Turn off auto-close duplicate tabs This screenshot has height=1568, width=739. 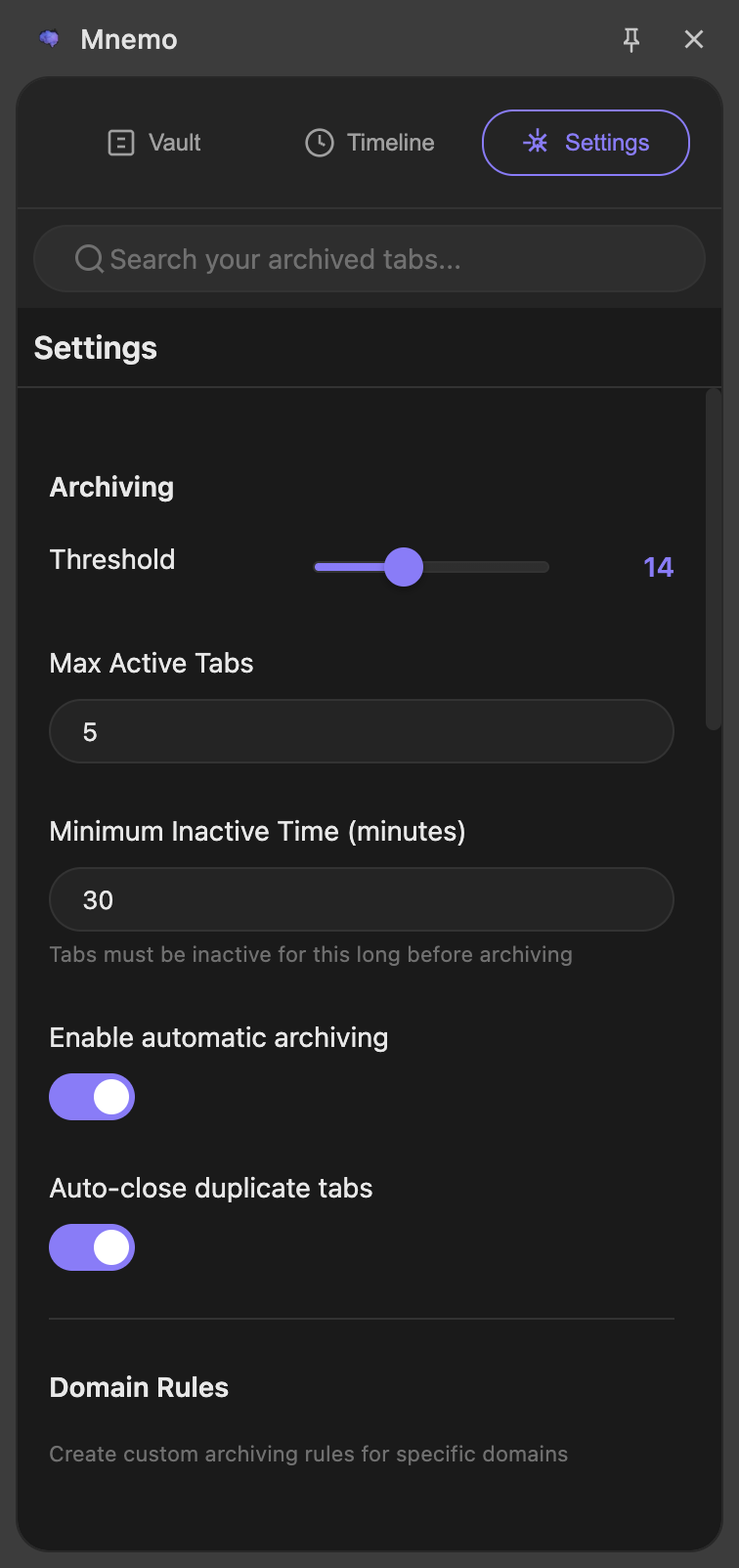[x=92, y=1246]
